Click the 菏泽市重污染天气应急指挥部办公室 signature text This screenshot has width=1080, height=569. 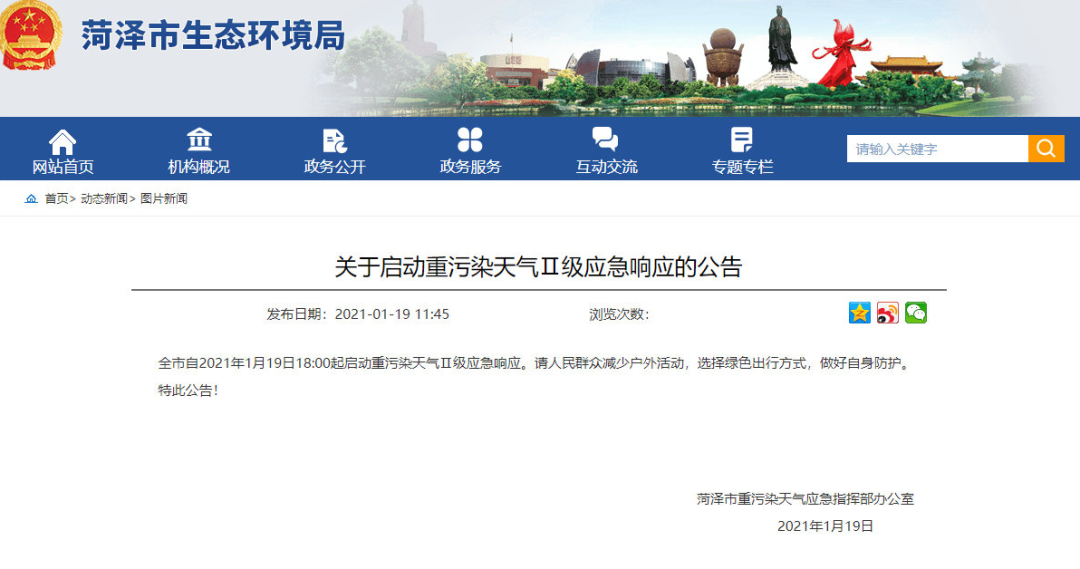(805, 498)
